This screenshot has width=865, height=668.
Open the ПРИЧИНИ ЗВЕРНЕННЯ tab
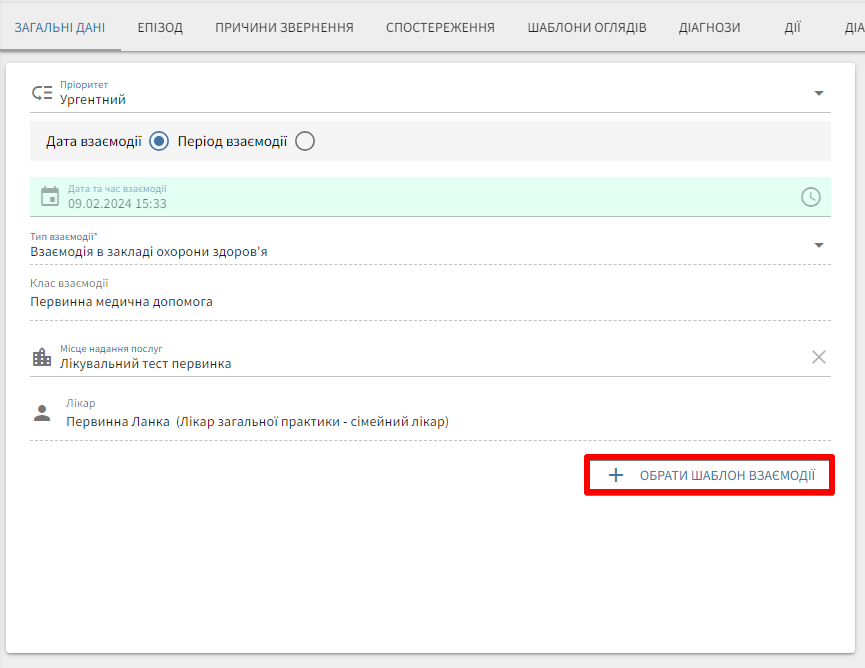284,27
